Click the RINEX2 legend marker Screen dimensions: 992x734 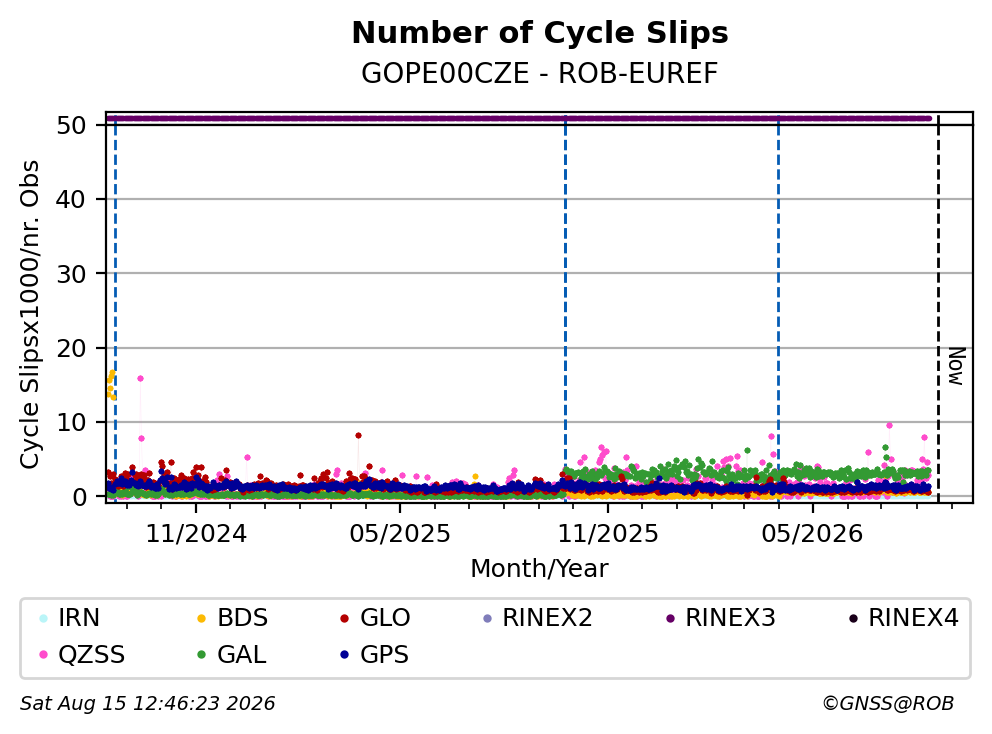click(487, 618)
